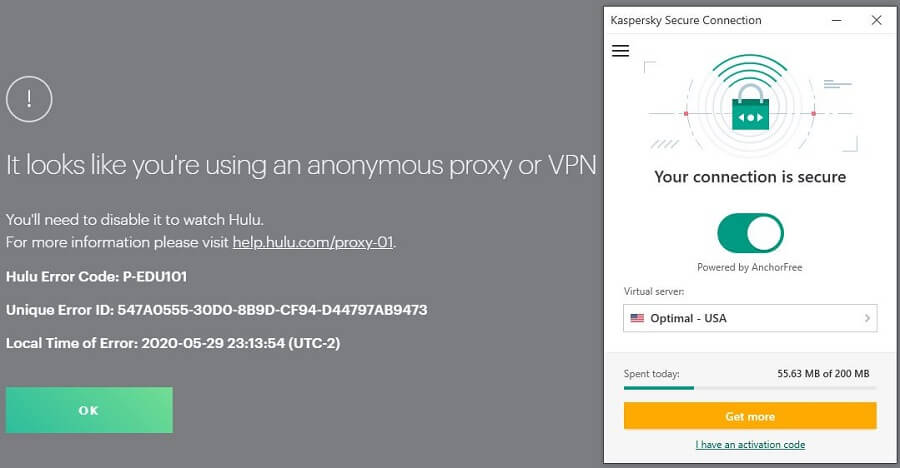
Task: Click the USA flag icon
Action: (x=637, y=318)
